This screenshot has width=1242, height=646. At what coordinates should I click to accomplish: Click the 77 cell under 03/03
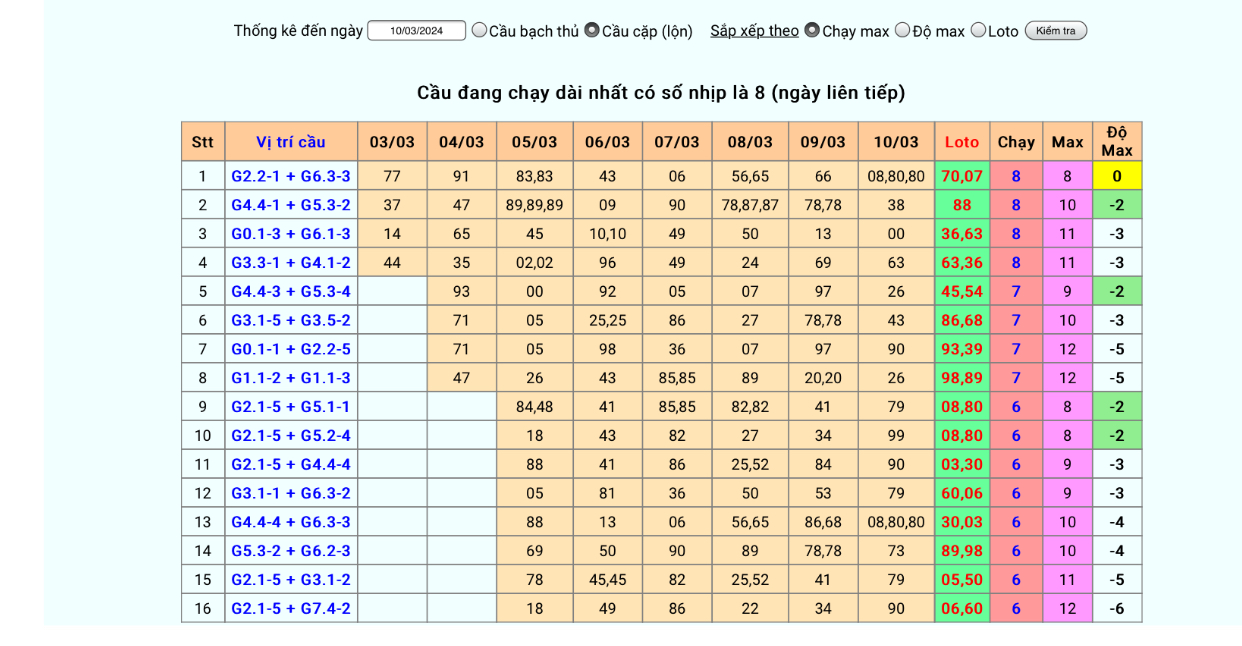(392, 176)
